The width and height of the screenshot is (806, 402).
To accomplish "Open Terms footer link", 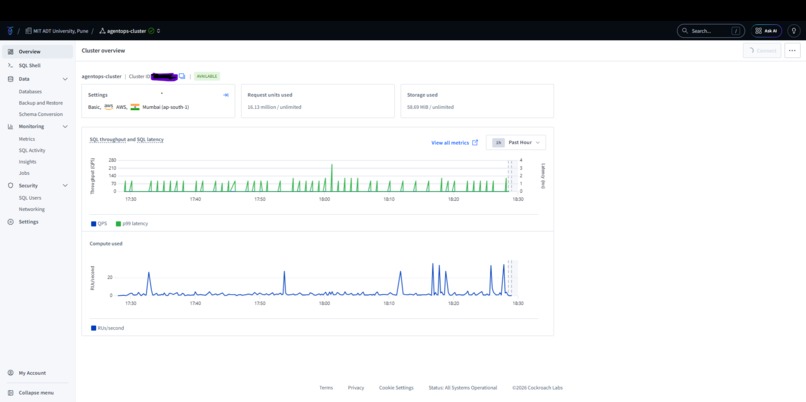I will (326, 388).
